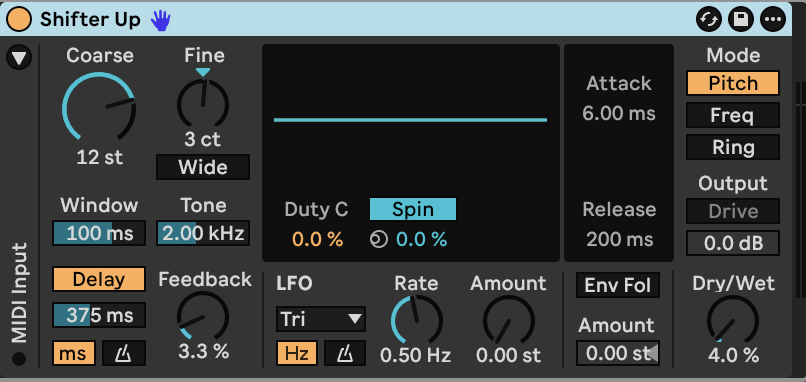The height and width of the screenshot is (382, 806).
Task: Open the LFO waveform Tri dropdown
Action: [x=321, y=319]
